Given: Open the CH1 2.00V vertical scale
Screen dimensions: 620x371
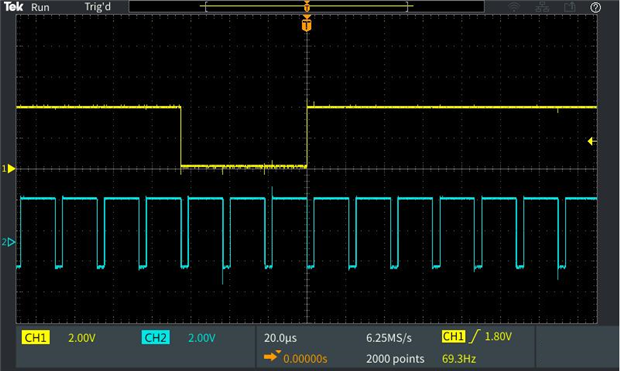Looking at the screenshot, I should pos(82,338).
